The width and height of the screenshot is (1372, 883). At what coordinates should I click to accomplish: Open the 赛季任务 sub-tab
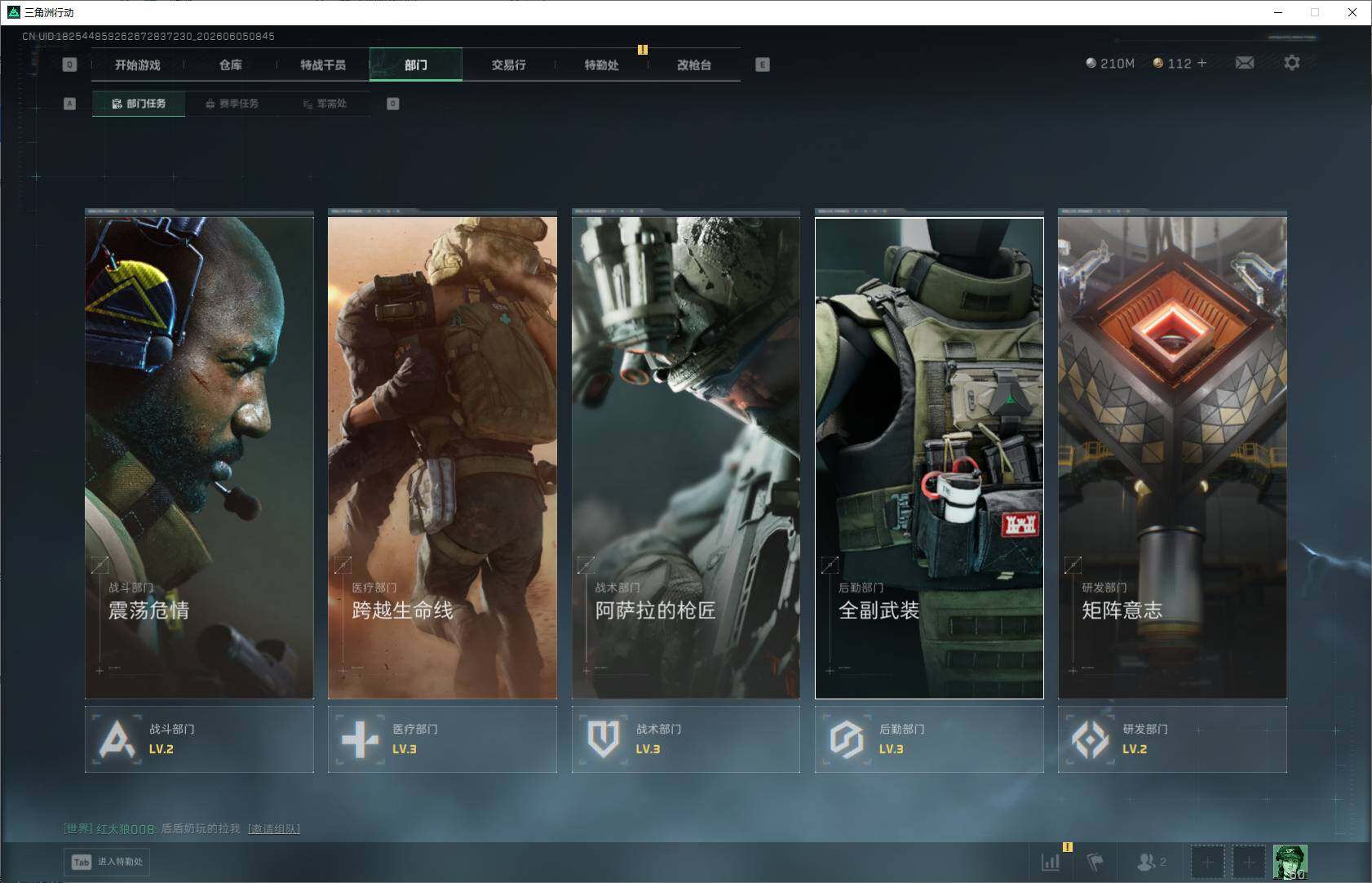(232, 104)
